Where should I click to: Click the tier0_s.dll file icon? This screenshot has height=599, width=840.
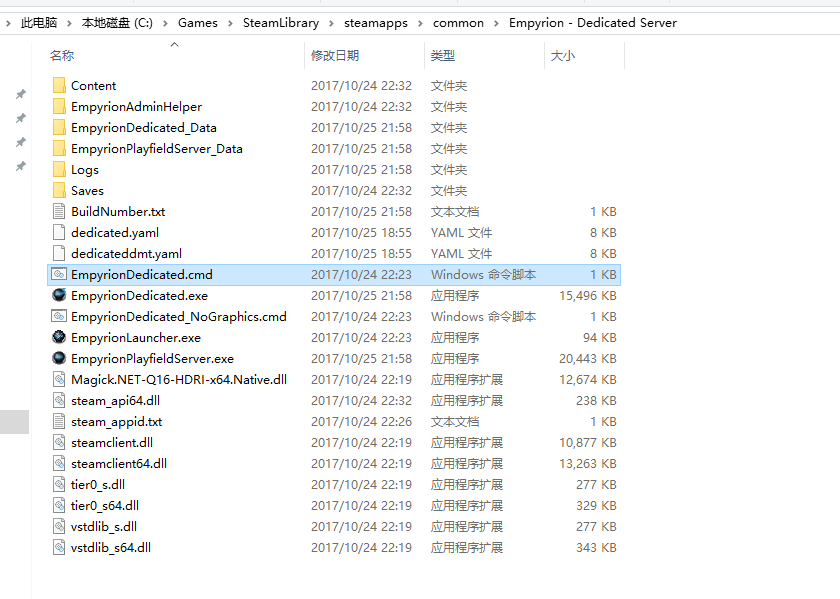(59, 484)
